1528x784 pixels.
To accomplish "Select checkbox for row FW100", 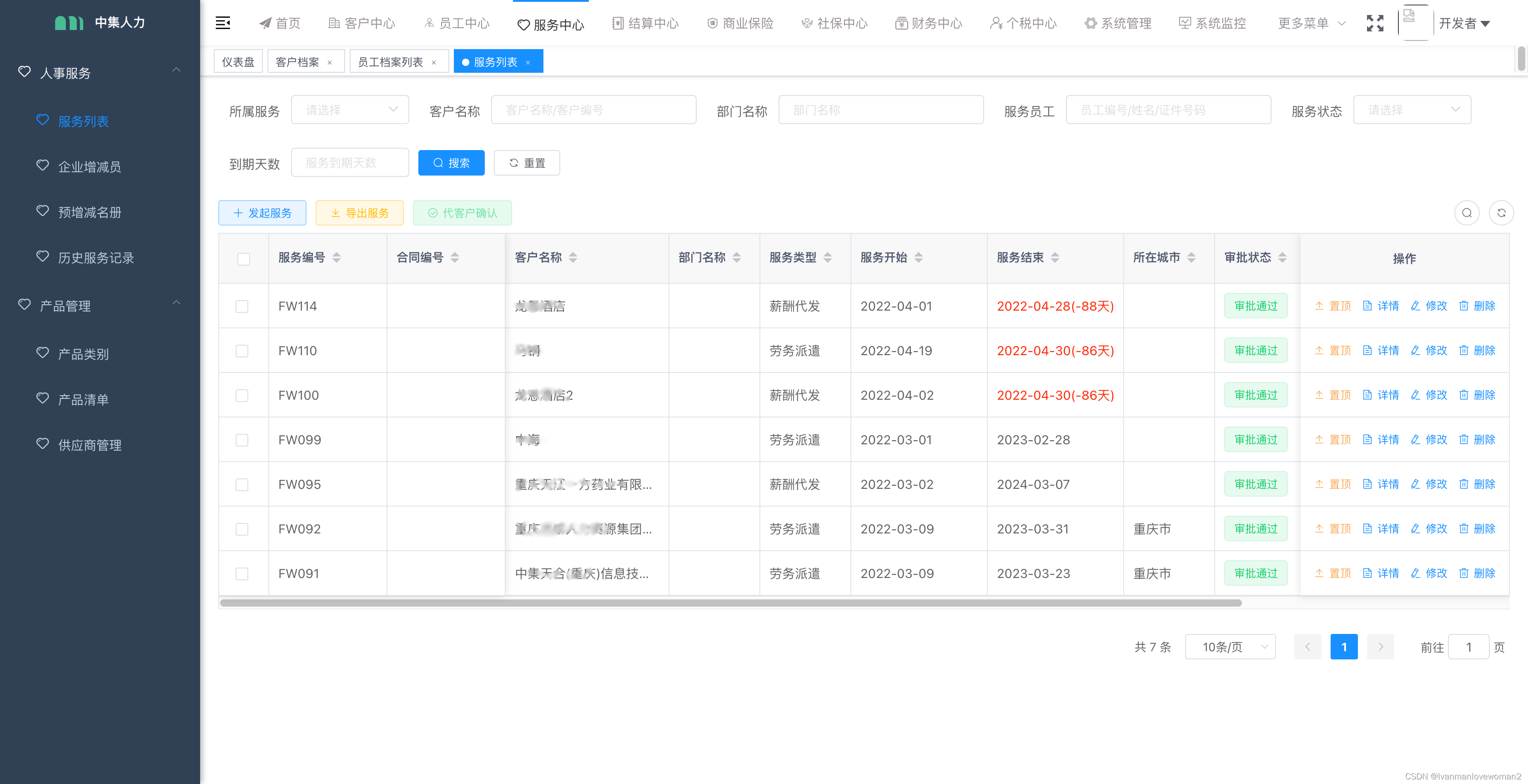I will [x=242, y=396].
